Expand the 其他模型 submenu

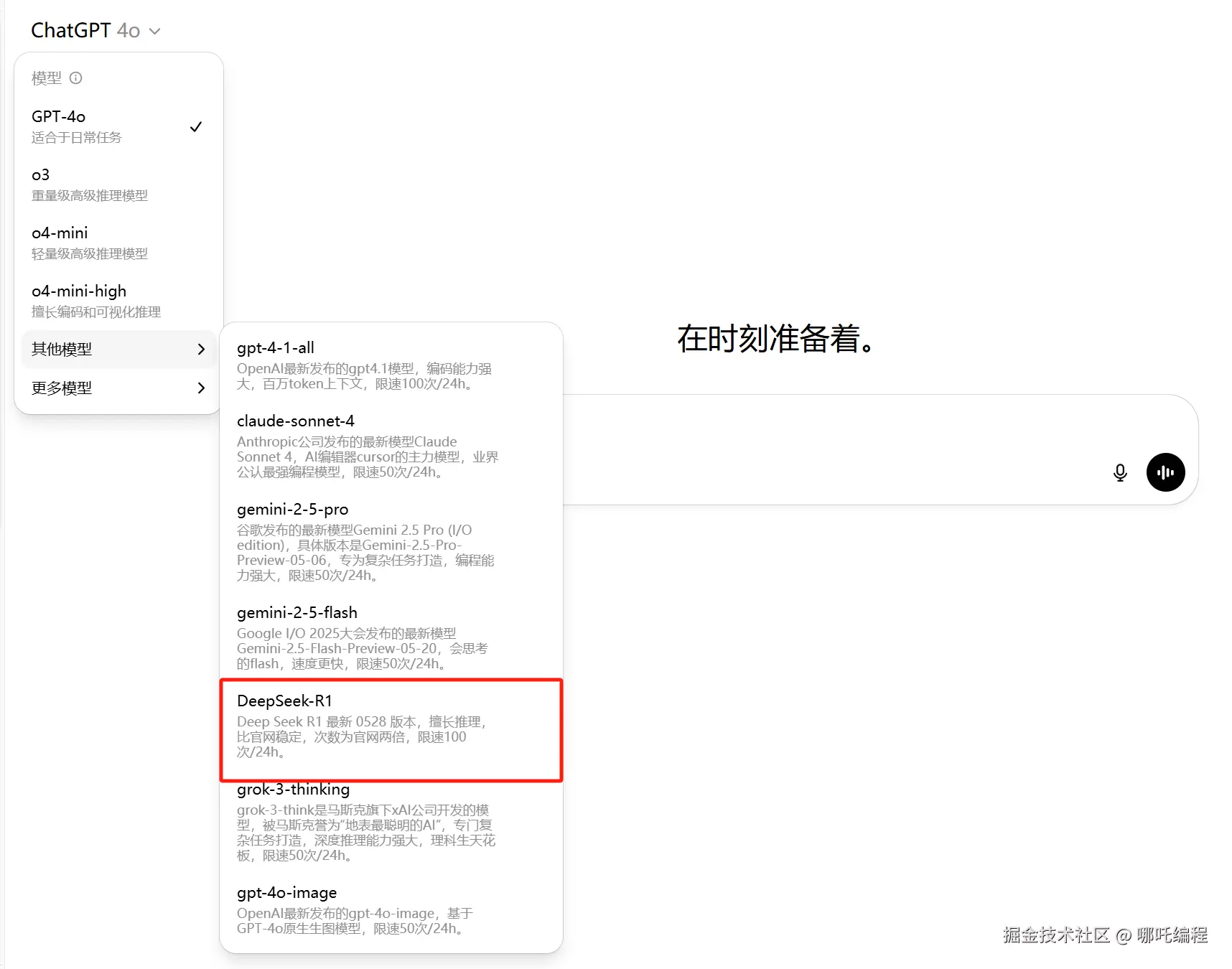click(118, 349)
